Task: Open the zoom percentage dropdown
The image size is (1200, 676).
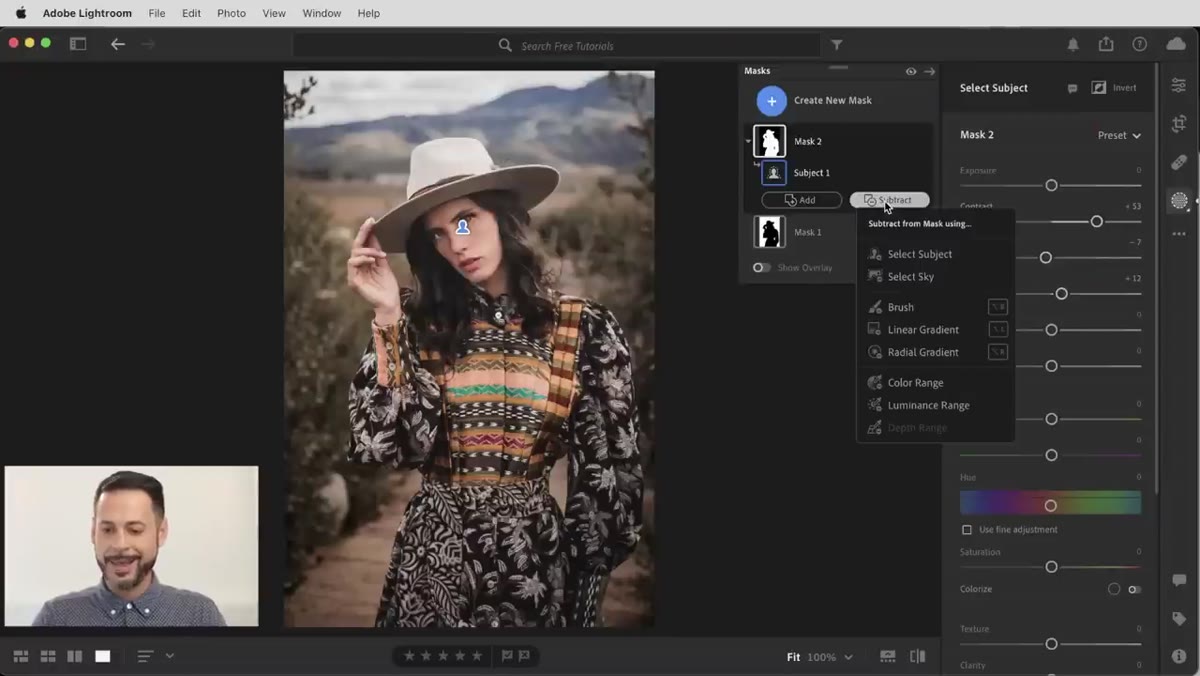Action: (829, 657)
